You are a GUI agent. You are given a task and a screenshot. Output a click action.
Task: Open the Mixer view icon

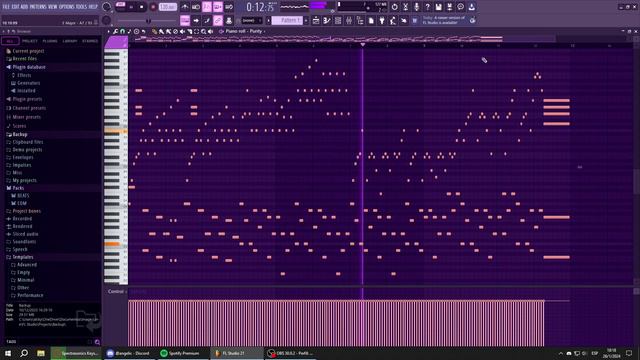point(349,20)
